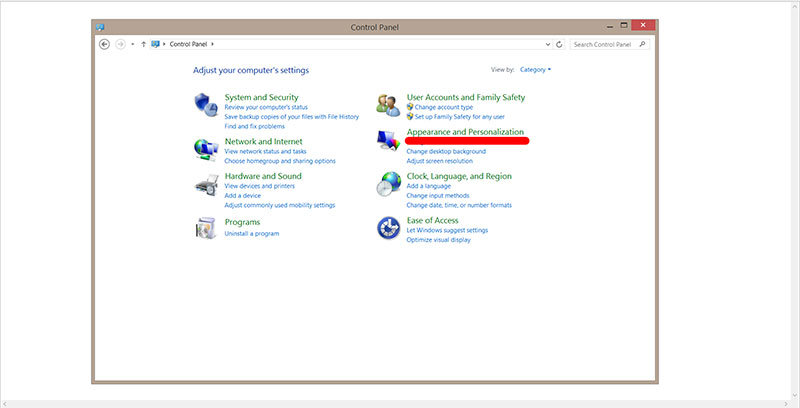Open User Accounts and Family Safety
The width and height of the screenshot is (800, 408).
pyautogui.click(x=466, y=97)
